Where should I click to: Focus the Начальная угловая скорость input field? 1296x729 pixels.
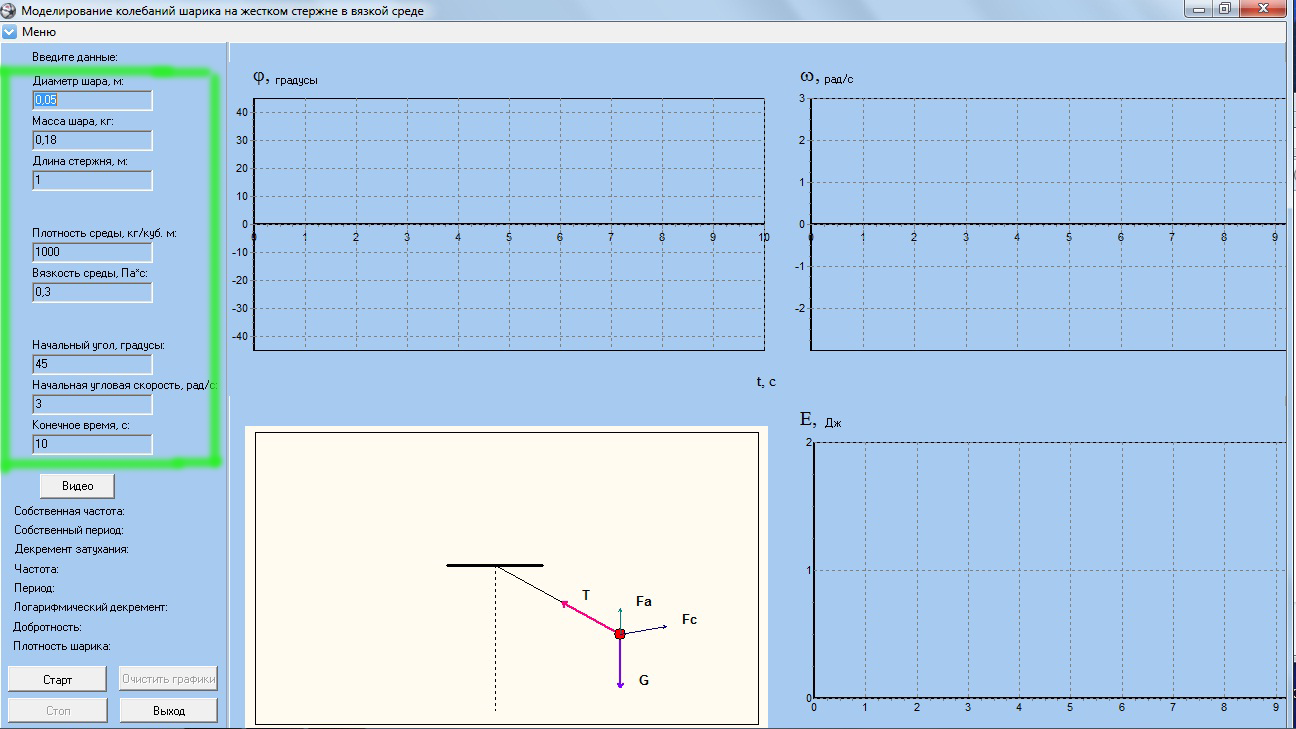click(x=92, y=404)
